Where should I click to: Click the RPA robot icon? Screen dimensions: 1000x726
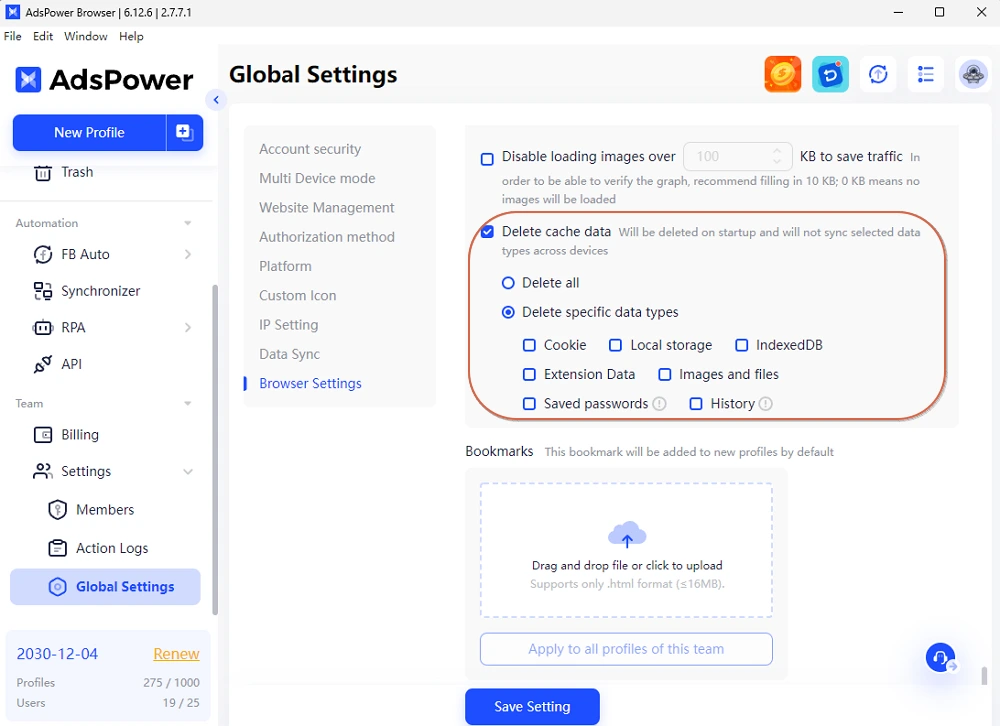(43, 328)
